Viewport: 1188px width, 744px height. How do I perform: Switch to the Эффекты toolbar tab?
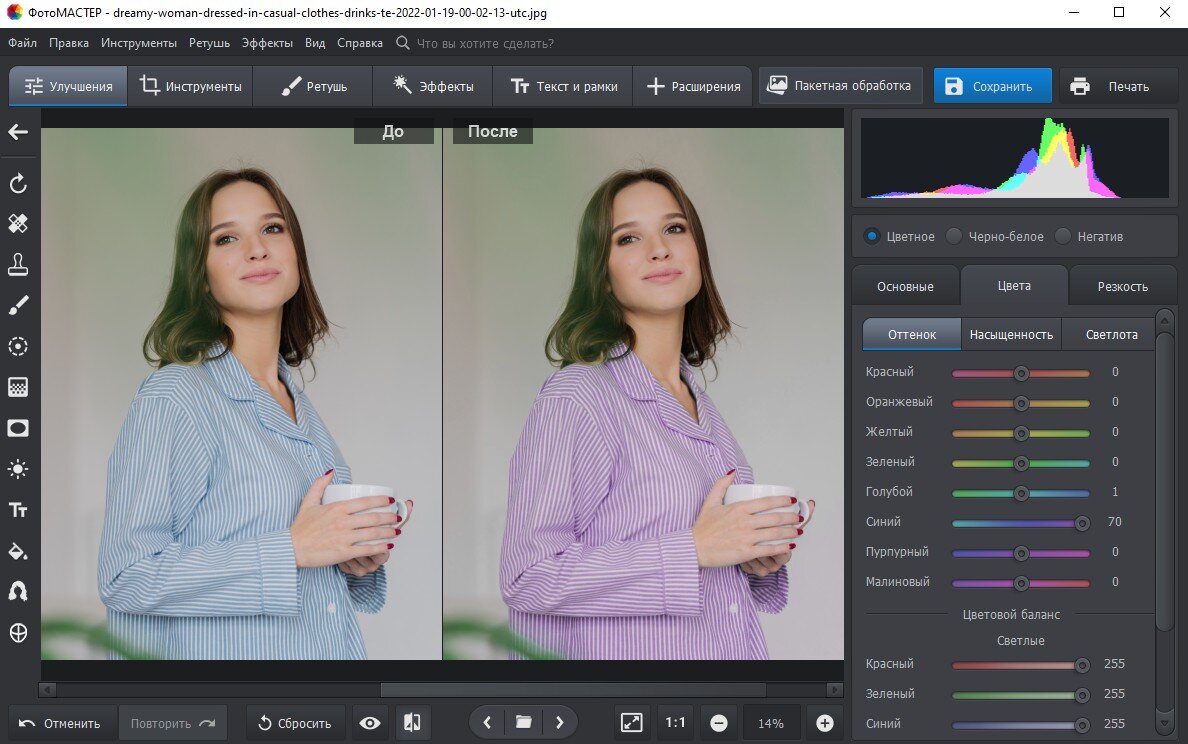[x=433, y=86]
